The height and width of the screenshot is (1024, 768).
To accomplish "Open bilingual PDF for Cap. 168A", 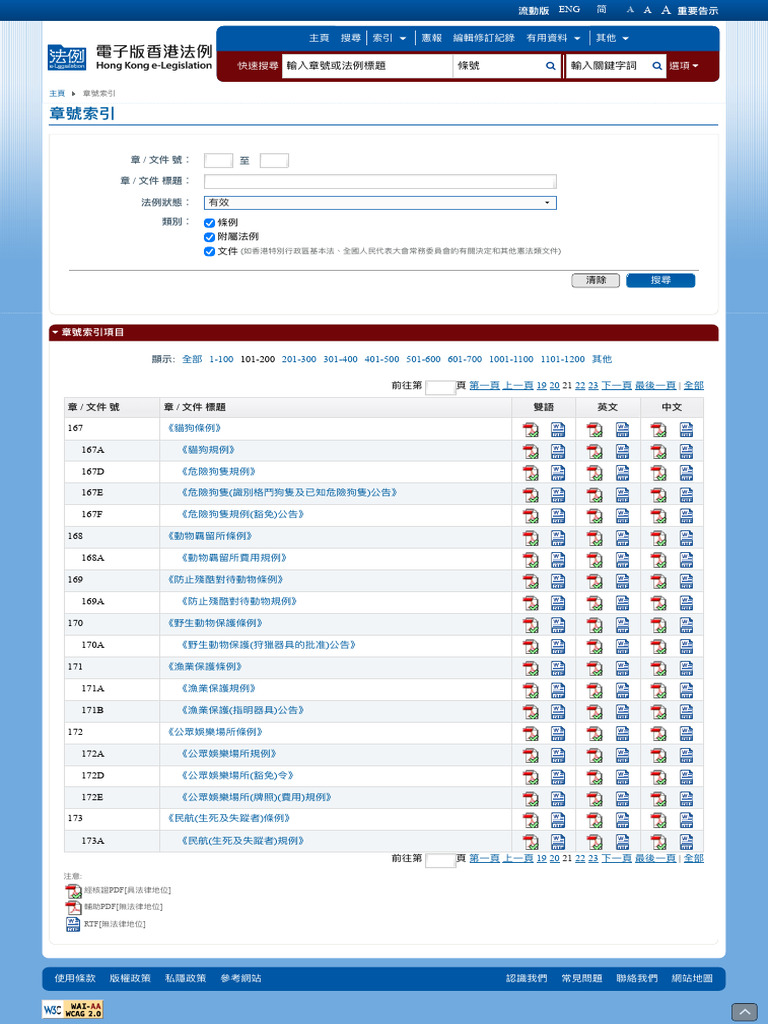I will (531, 560).
